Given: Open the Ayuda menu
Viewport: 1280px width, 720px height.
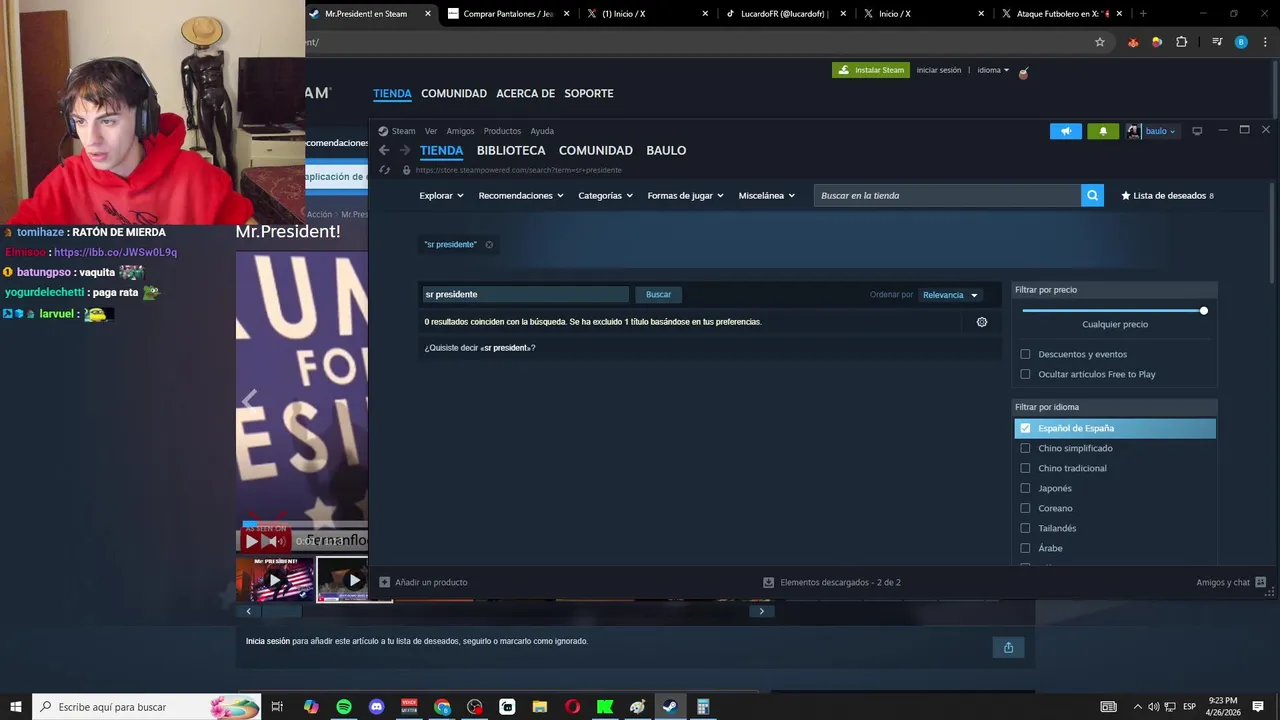Looking at the screenshot, I should [x=542, y=131].
